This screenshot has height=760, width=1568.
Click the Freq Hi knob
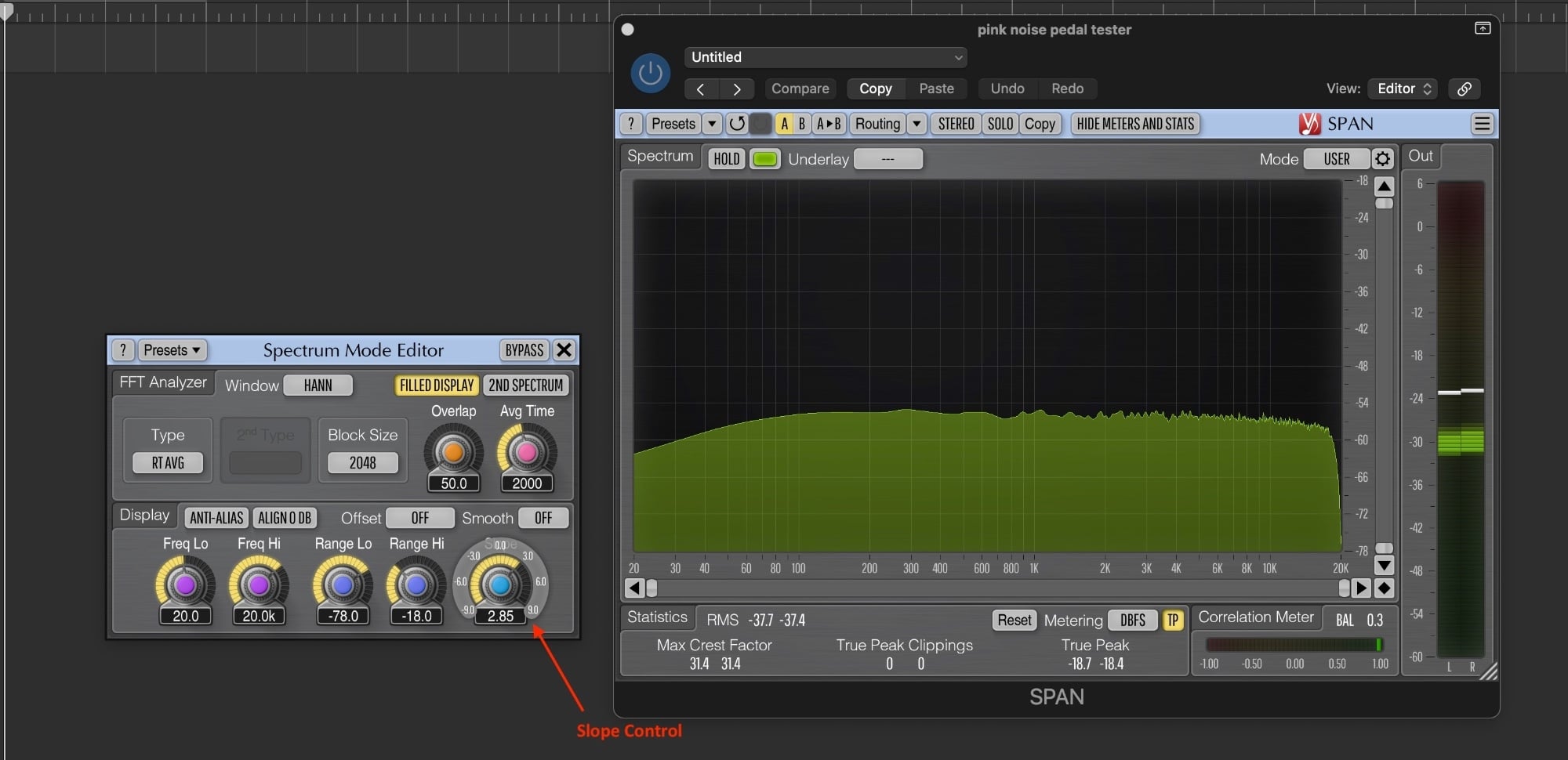(259, 584)
